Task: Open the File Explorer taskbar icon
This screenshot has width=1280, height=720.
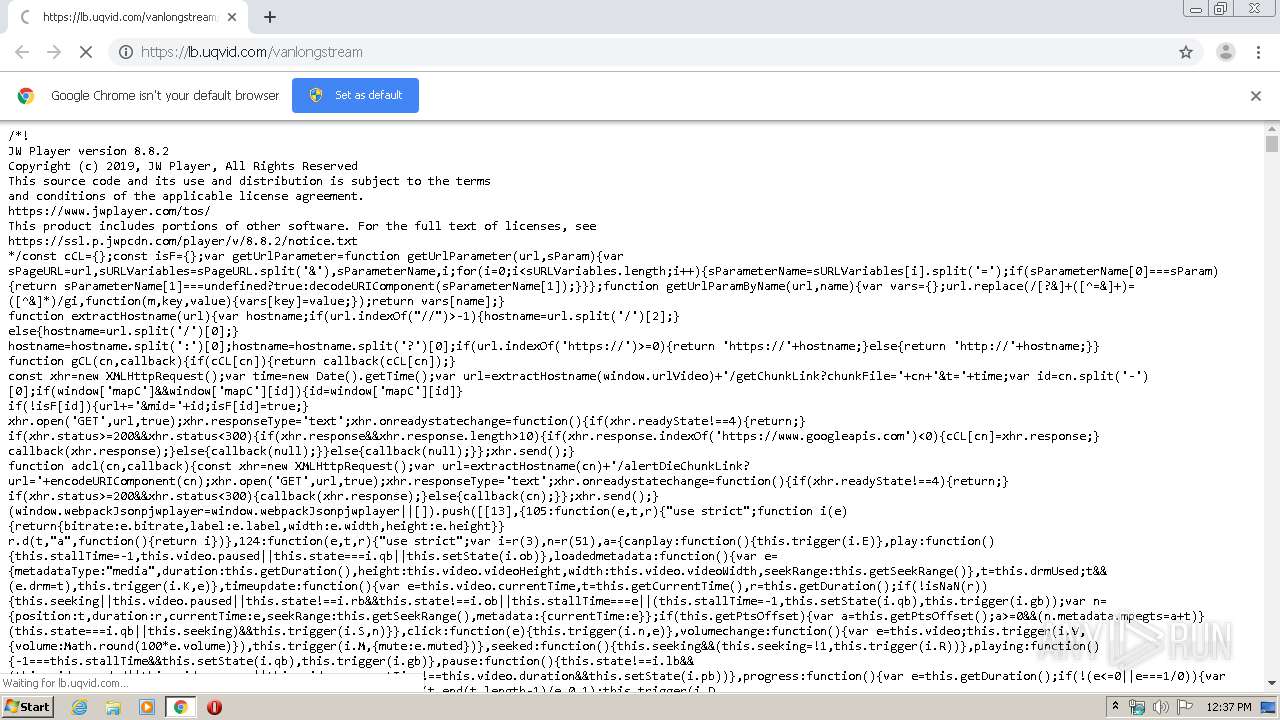Action: [x=113, y=706]
